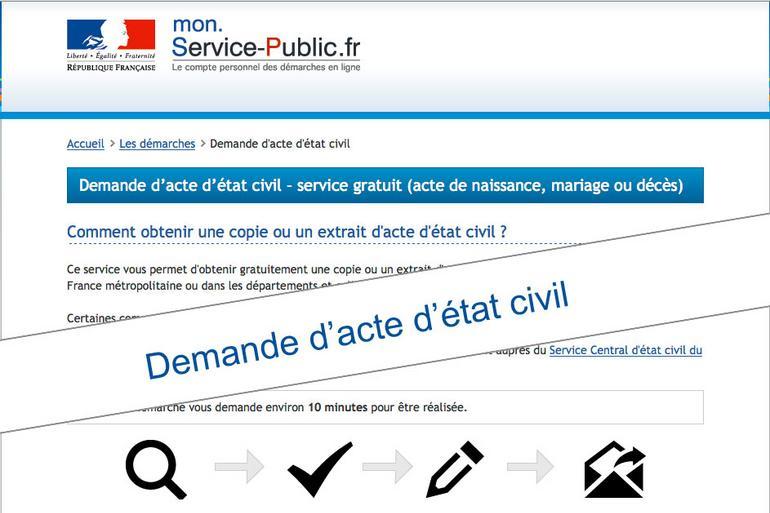Click the heading 'Comment obtenir une copie ou un extrait'
Viewport: 770px width, 513px height.
point(287,232)
